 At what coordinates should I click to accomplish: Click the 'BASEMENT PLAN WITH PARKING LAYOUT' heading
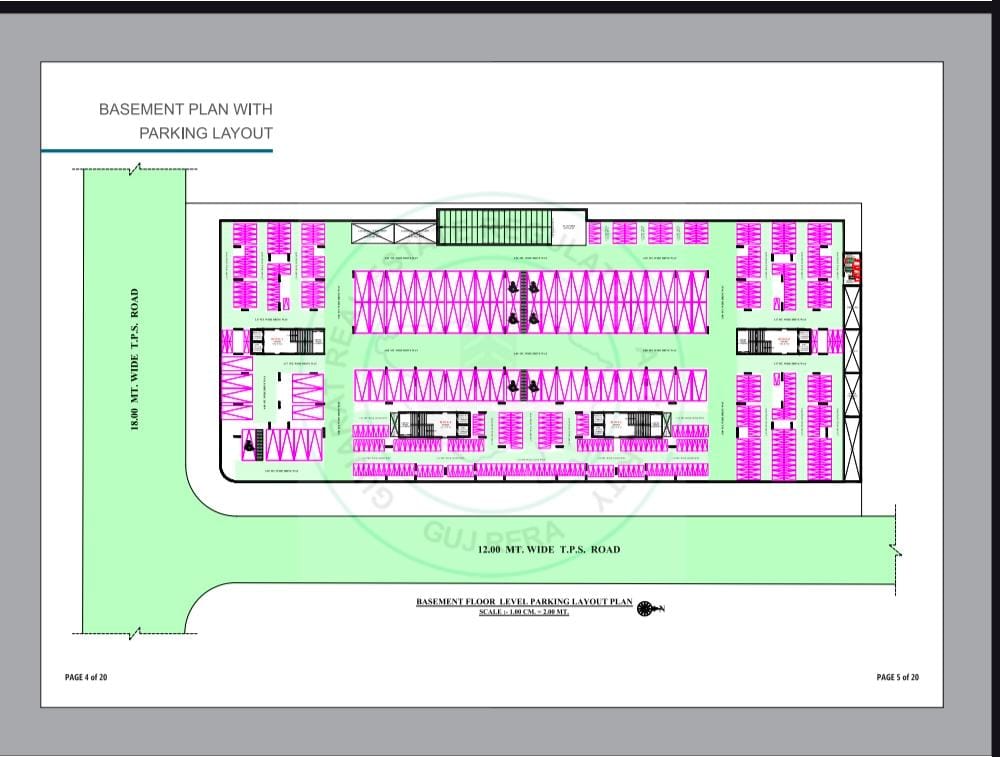point(186,120)
